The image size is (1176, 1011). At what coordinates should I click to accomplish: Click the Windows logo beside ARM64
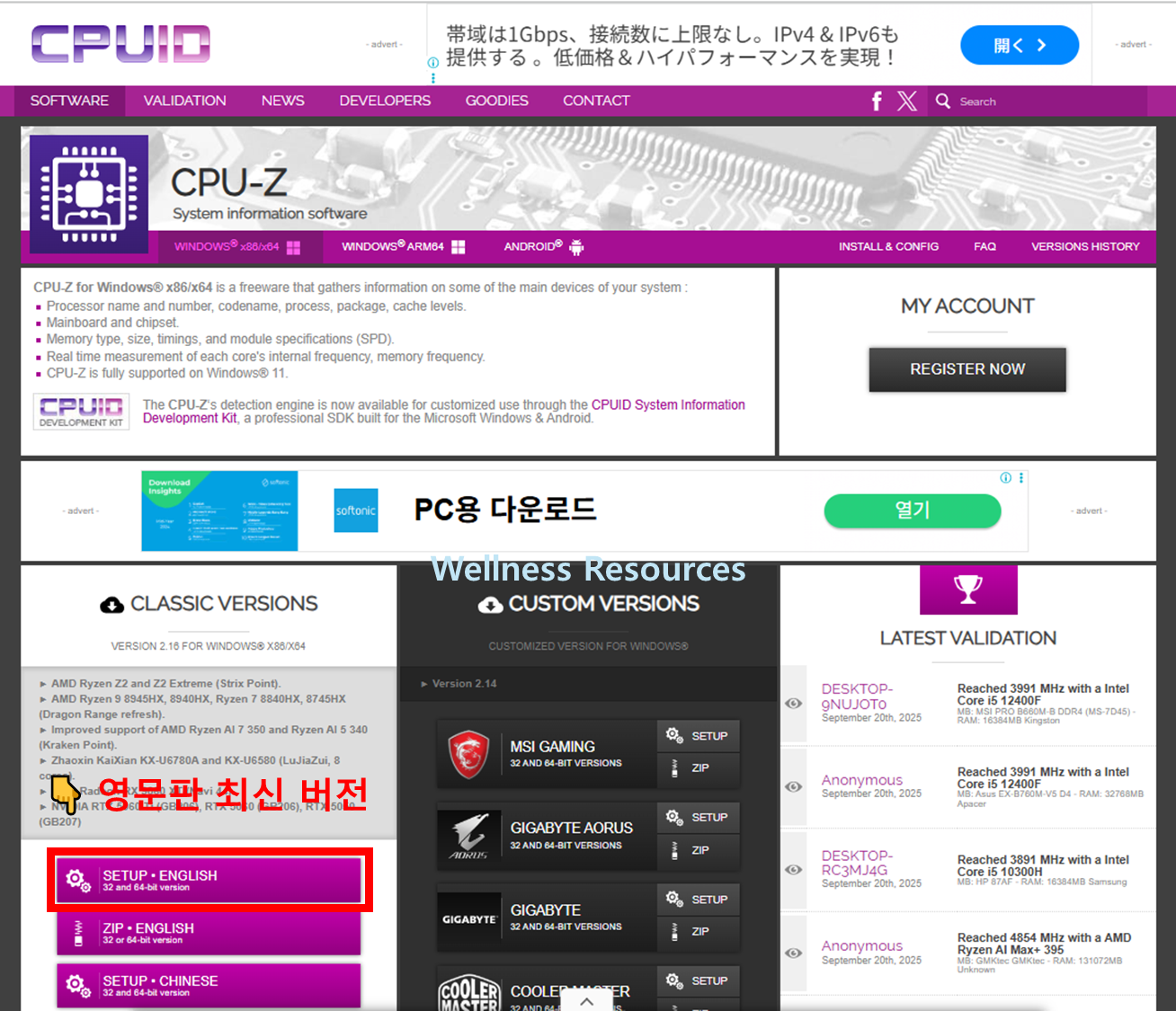coord(458,247)
